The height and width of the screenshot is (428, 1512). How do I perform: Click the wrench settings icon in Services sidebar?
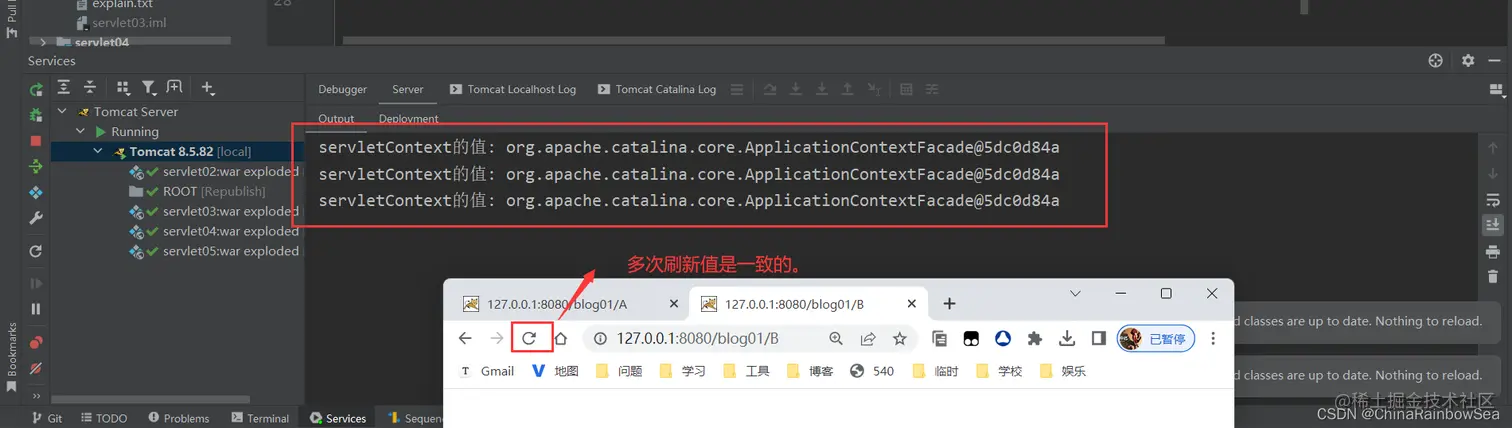tap(36, 218)
